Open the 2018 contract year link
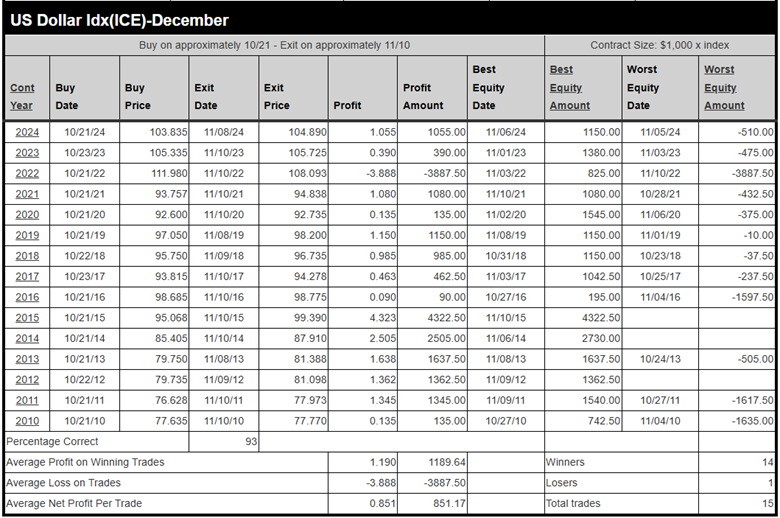Screen dimensions: 780x518 tap(27, 256)
